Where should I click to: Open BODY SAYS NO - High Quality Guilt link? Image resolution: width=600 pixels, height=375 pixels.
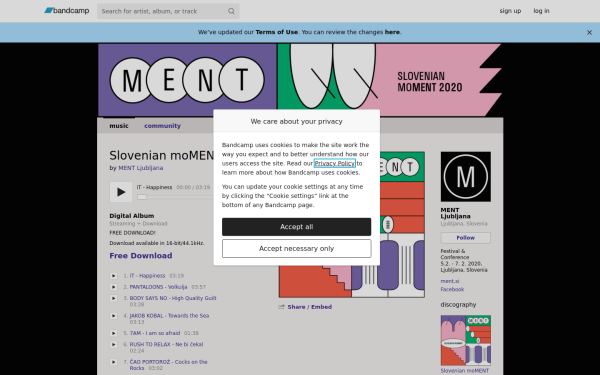click(173, 298)
